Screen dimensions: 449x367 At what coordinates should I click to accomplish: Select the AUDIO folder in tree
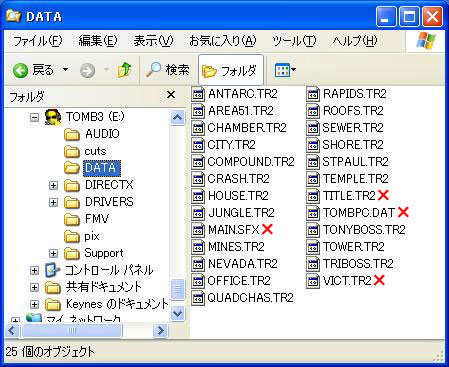92,134
